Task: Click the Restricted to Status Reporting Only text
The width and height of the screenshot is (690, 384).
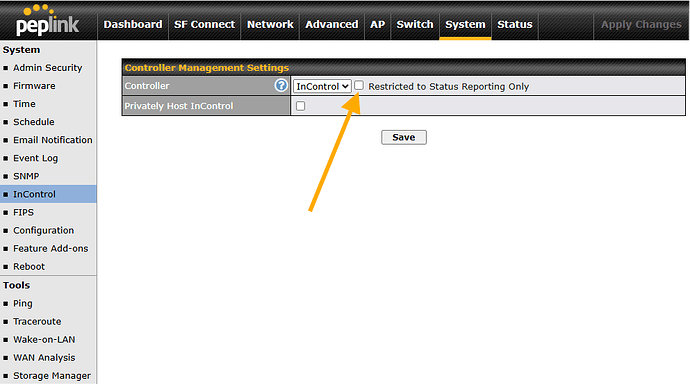Action: 449,87
